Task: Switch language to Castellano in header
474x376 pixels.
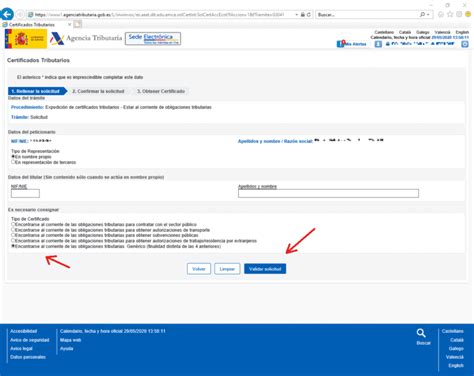Action: pos(384,32)
